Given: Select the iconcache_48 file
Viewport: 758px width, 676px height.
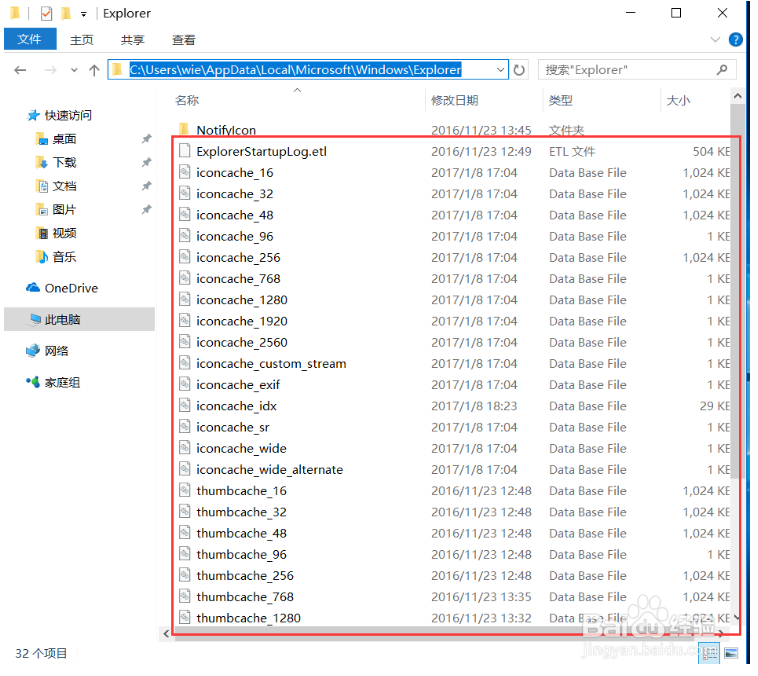Looking at the screenshot, I should click(x=234, y=215).
